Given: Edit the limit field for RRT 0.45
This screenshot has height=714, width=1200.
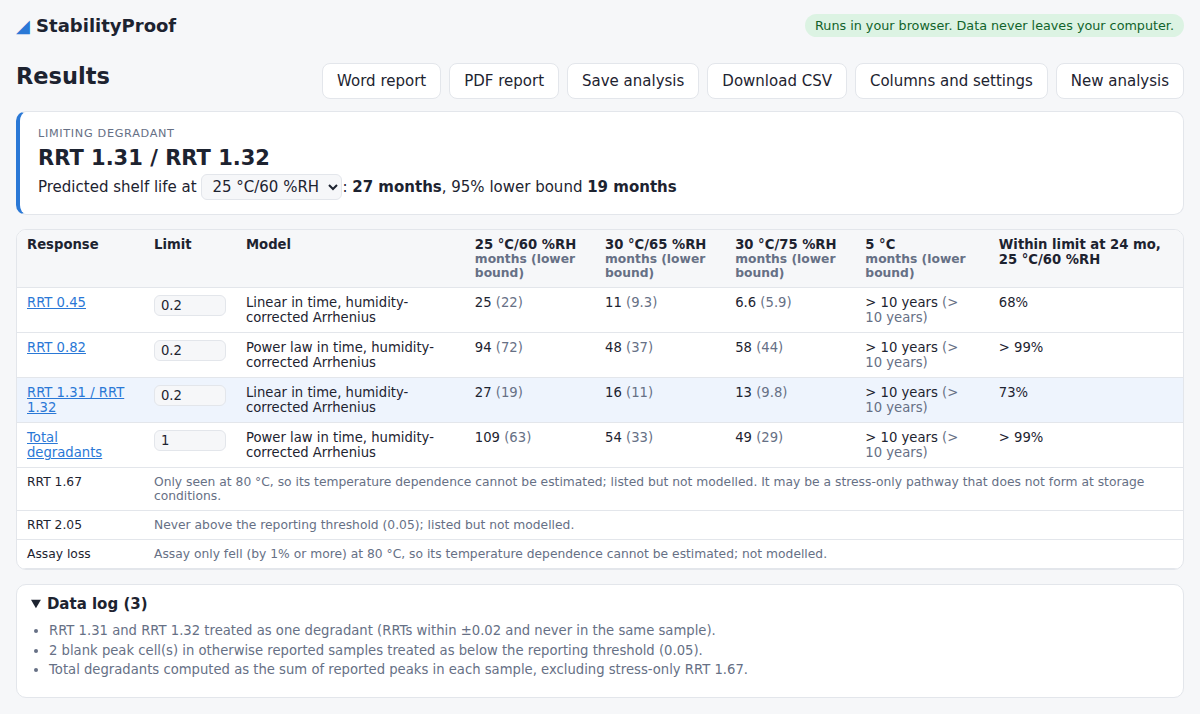Looking at the screenshot, I should tap(190, 305).
